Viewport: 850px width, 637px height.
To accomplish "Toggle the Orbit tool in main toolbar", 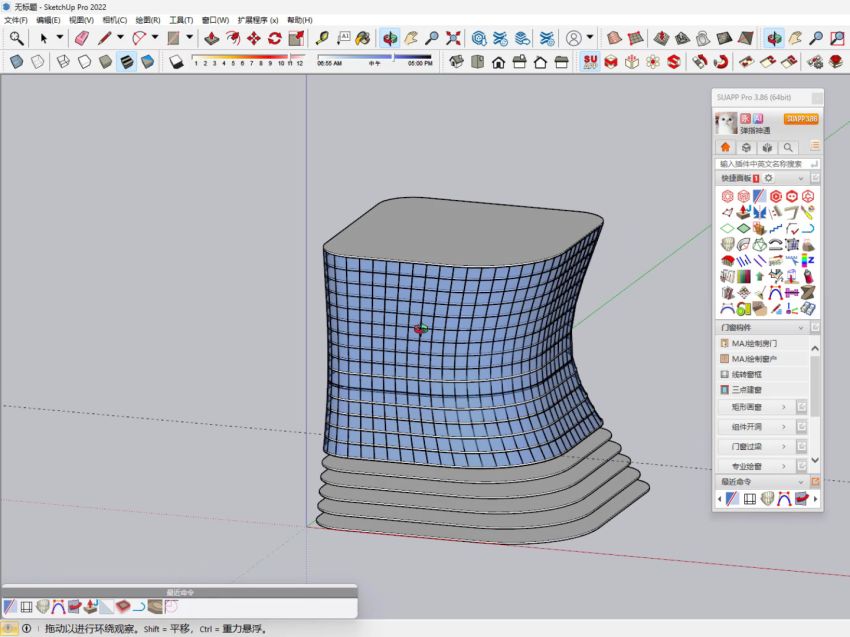I will pyautogui.click(x=390, y=38).
